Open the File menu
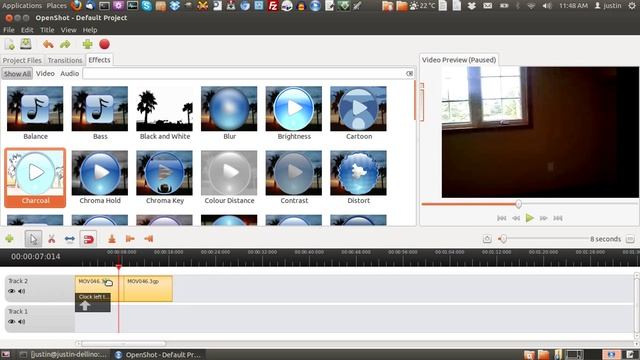 pyautogui.click(x=9, y=30)
